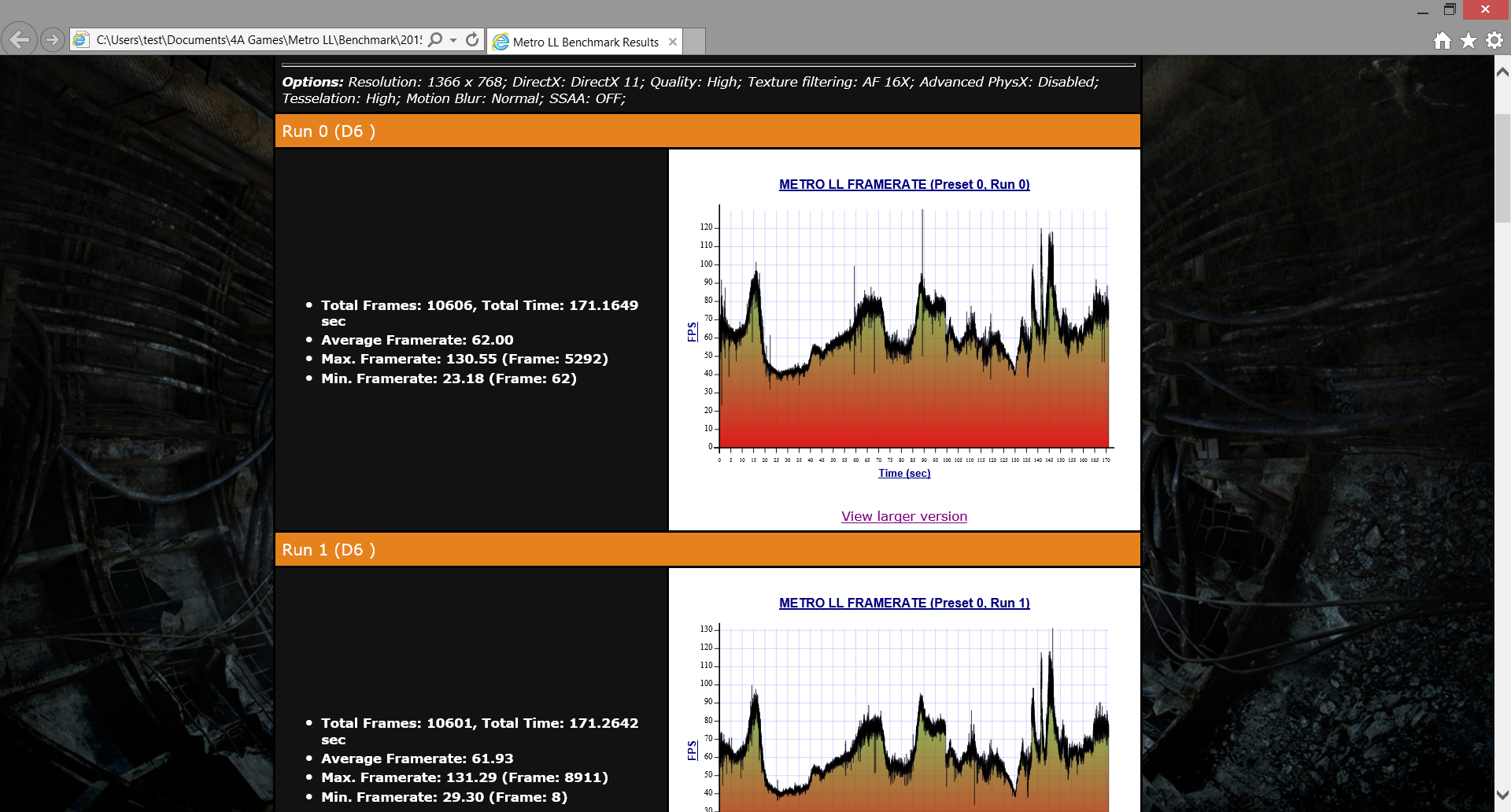Click the Options resolution settings text
Image resolution: width=1511 pixels, height=812 pixels.
click(x=690, y=90)
